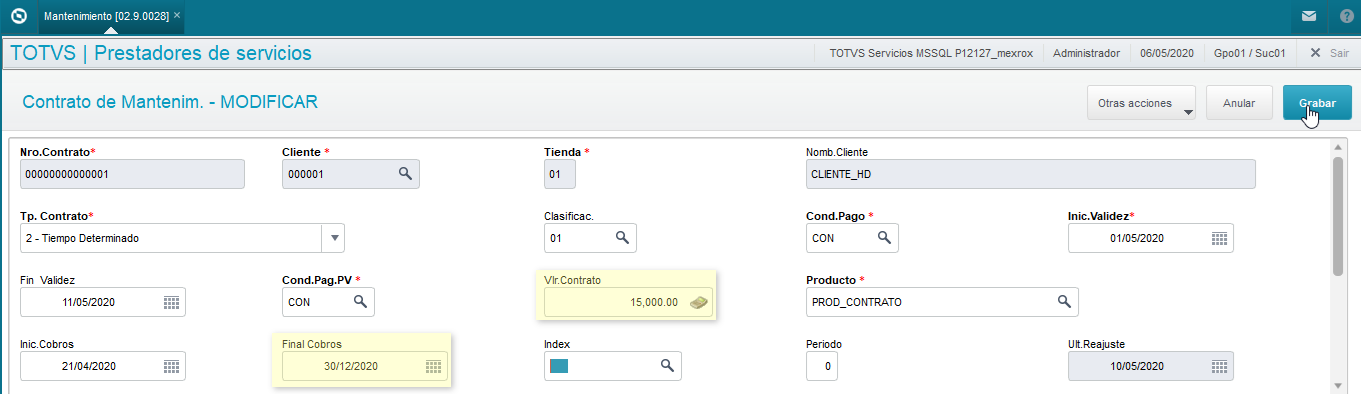This screenshot has width=1361, height=394.
Task: Click the Tienda field
Action: (560, 174)
